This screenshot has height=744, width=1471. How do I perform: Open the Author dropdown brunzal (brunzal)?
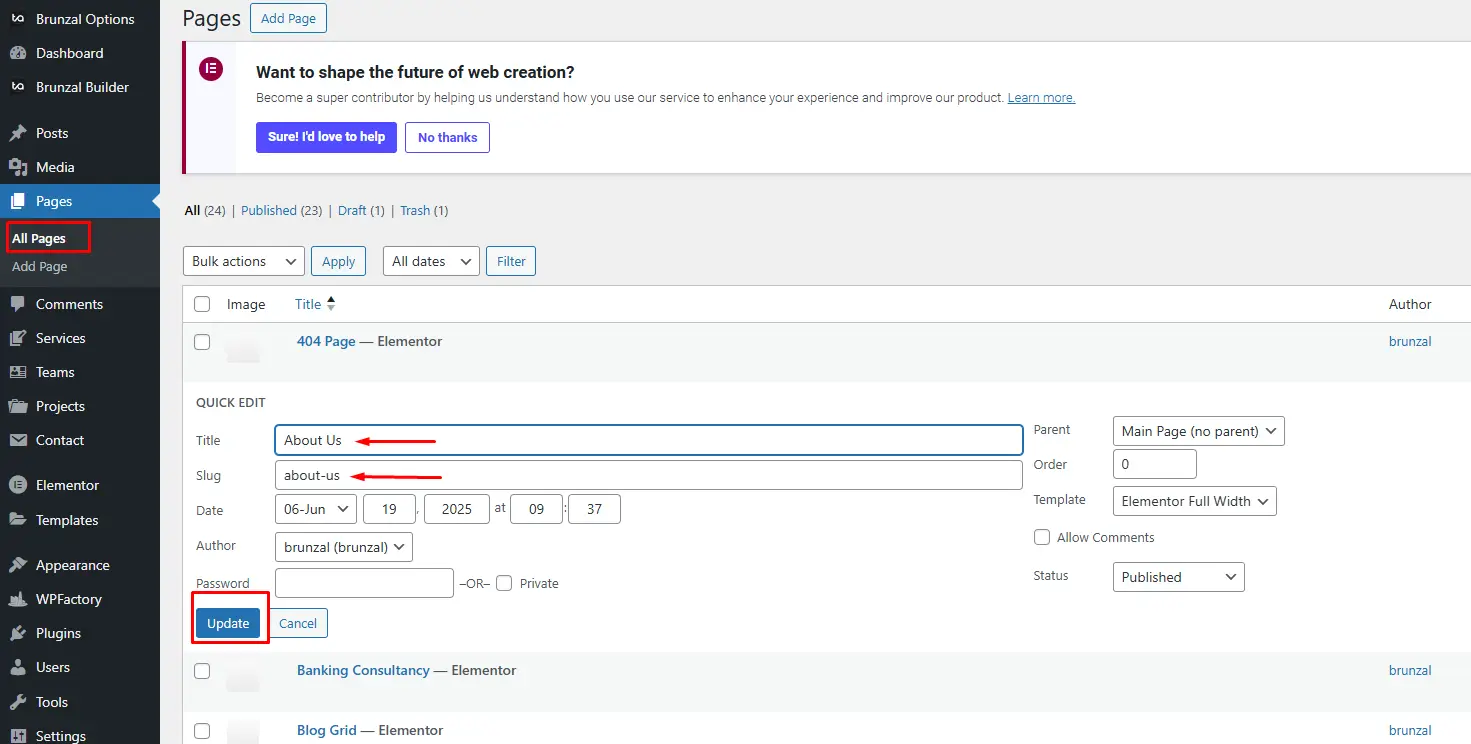click(344, 547)
